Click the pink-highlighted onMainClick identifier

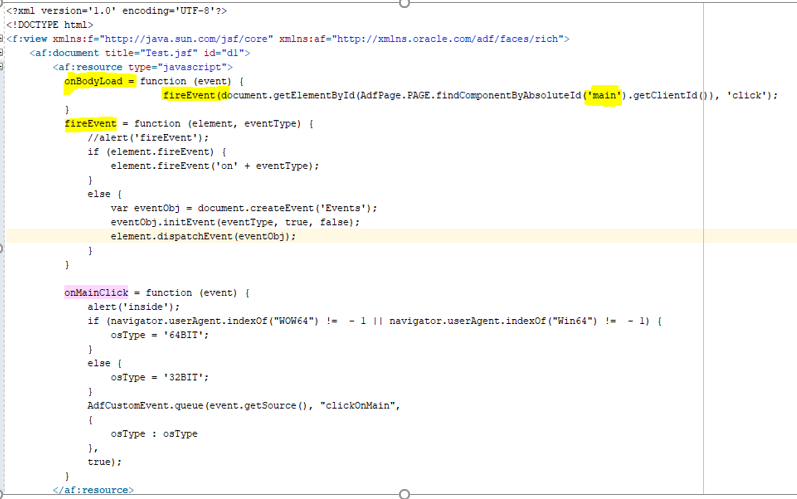click(97, 293)
